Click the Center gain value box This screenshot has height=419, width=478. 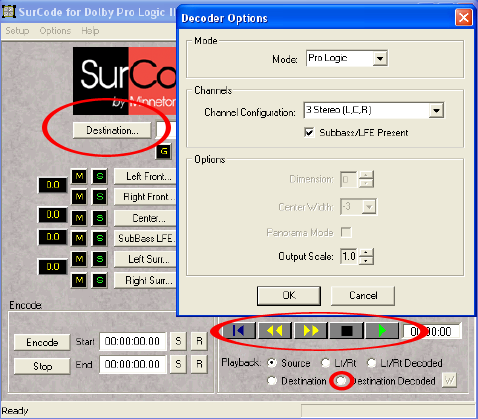53,215
